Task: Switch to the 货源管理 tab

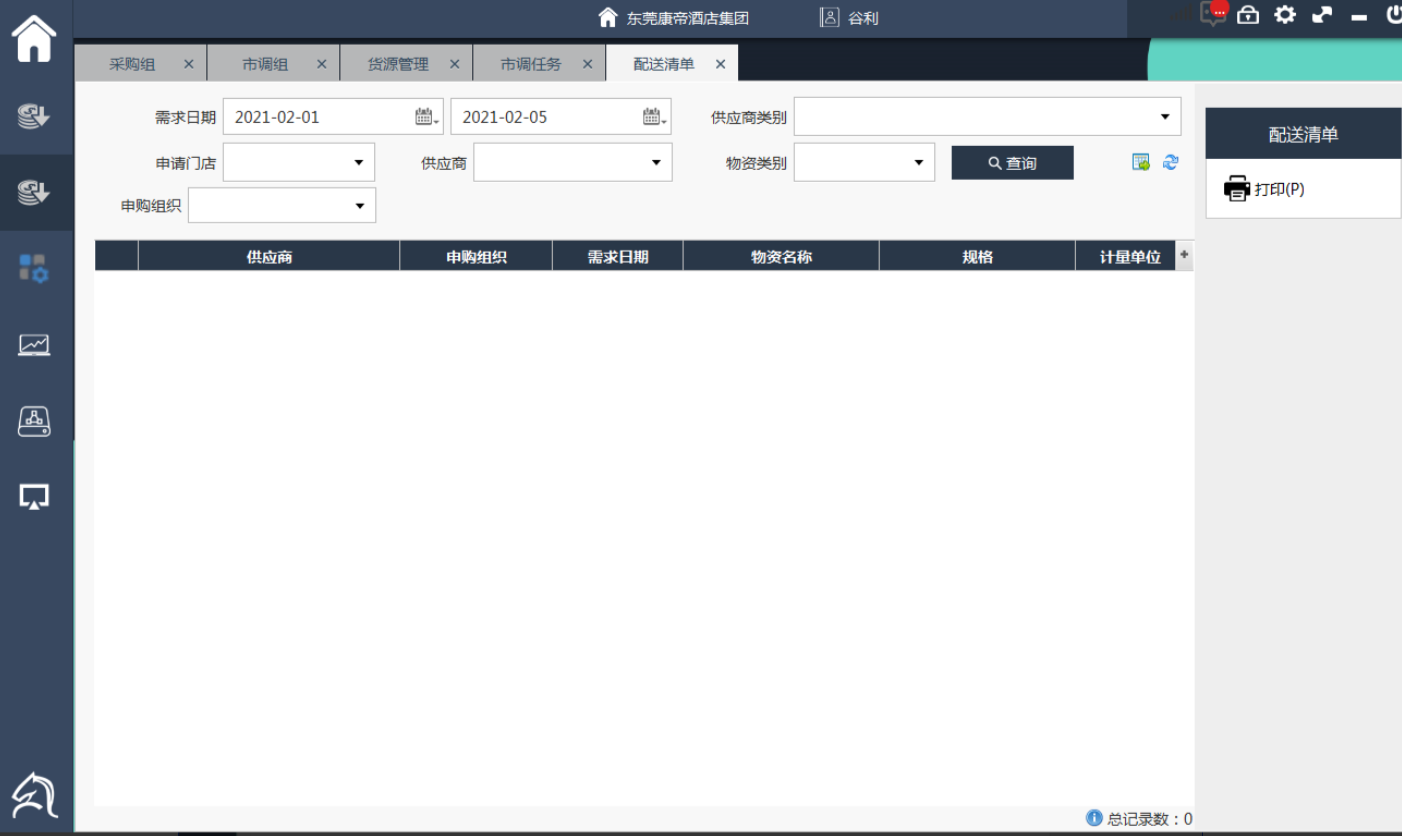Action: point(398,64)
